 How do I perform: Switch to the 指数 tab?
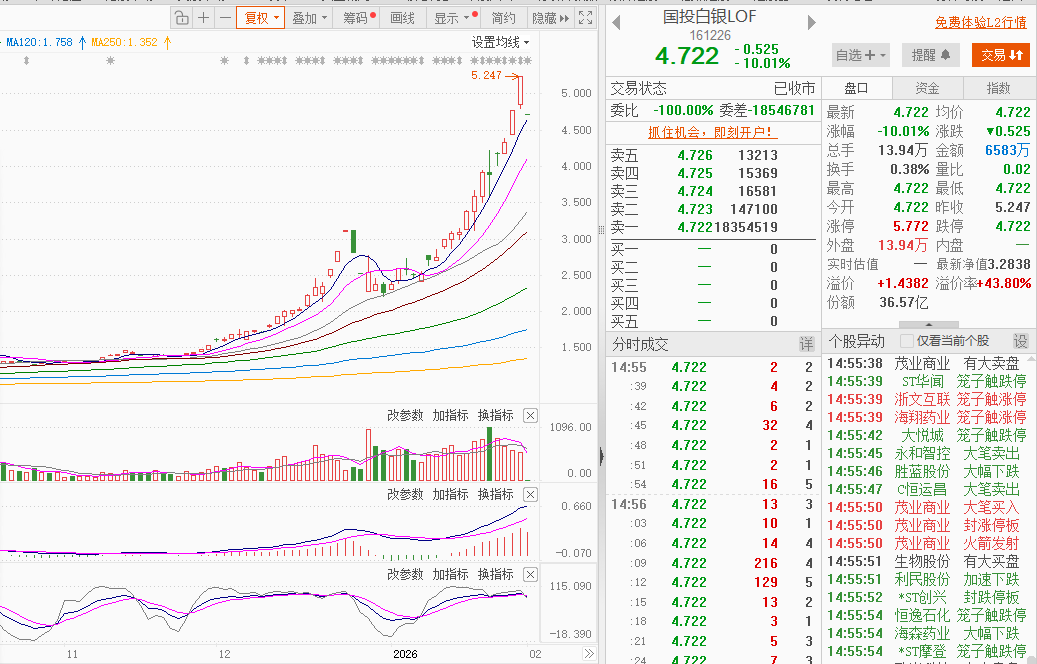tap(998, 88)
